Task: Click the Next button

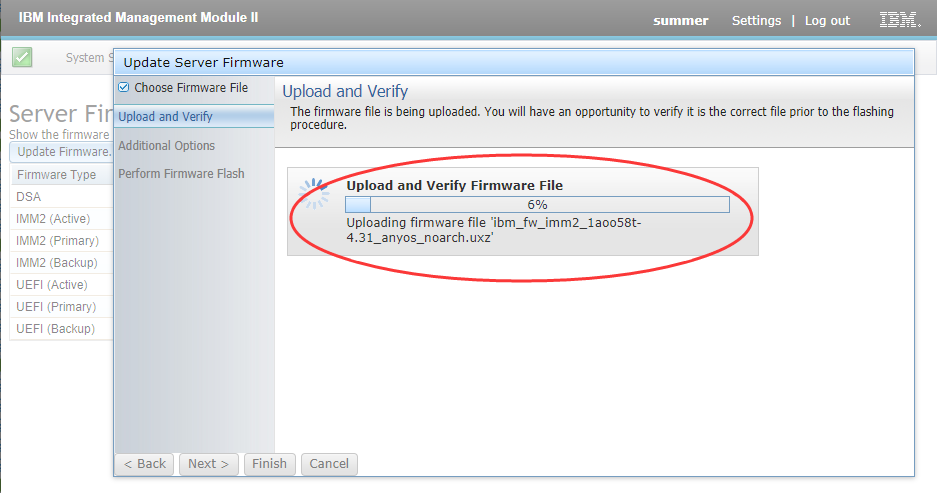Action: [x=209, y=464]
